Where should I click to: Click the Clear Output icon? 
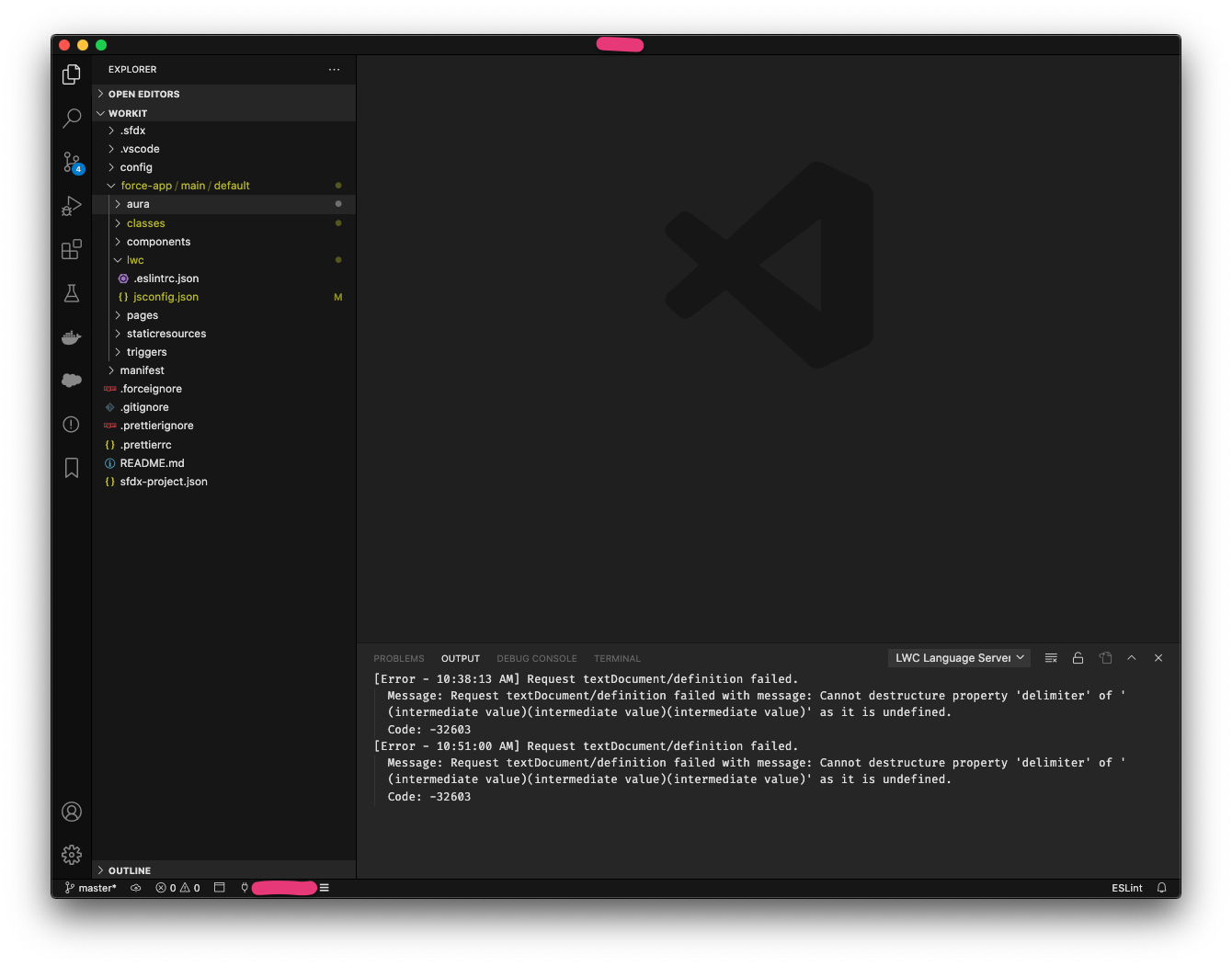click(1051, 657)
